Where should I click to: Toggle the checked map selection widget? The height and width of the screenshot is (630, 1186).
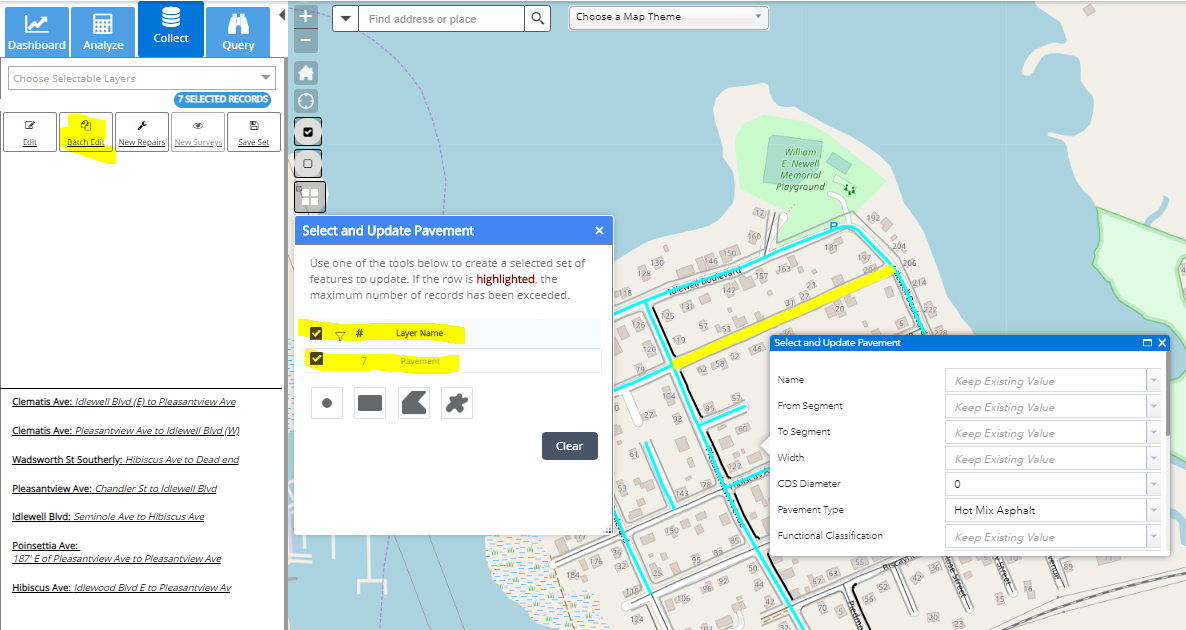[x=308, y=131]
